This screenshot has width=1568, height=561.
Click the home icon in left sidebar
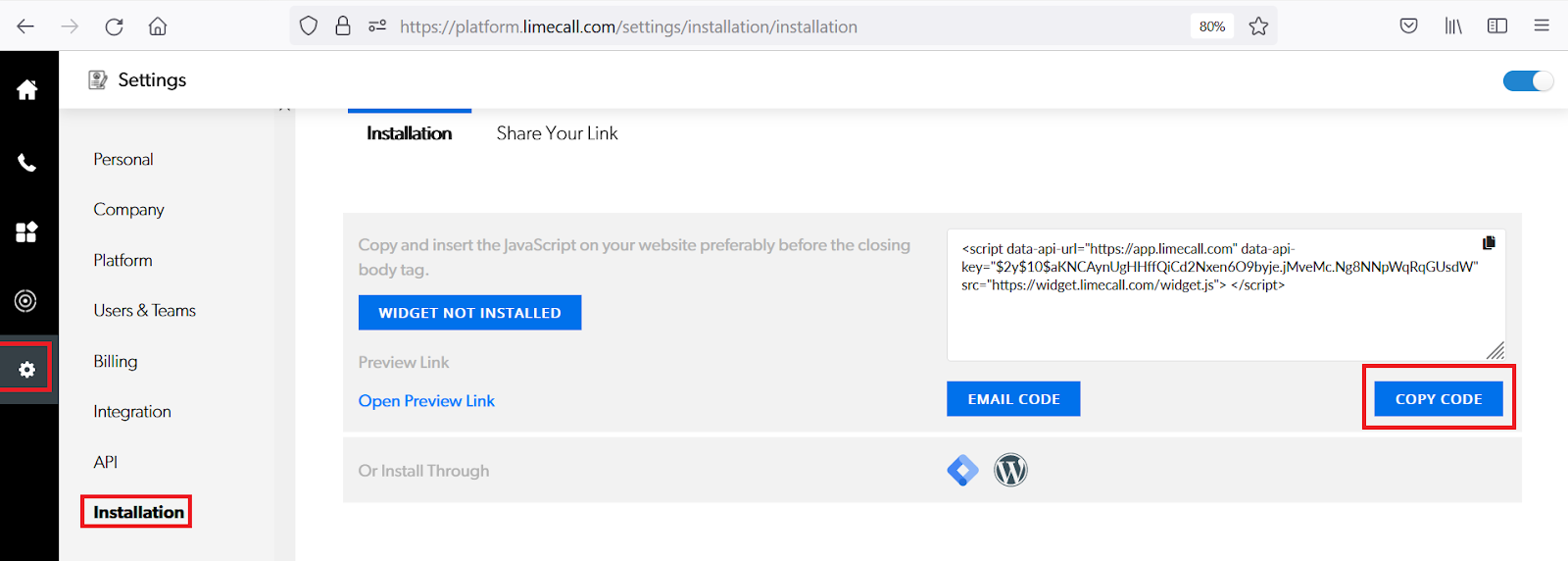tap(27, 90)
